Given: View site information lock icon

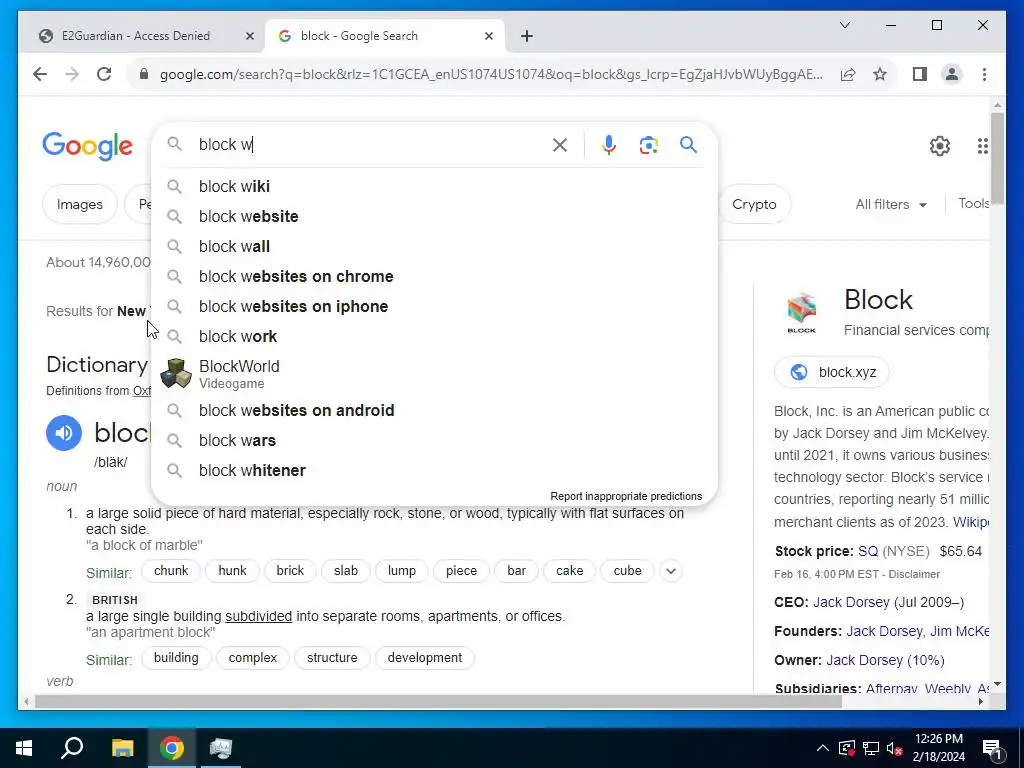Looking at the screenshot, I should point(144,74).
